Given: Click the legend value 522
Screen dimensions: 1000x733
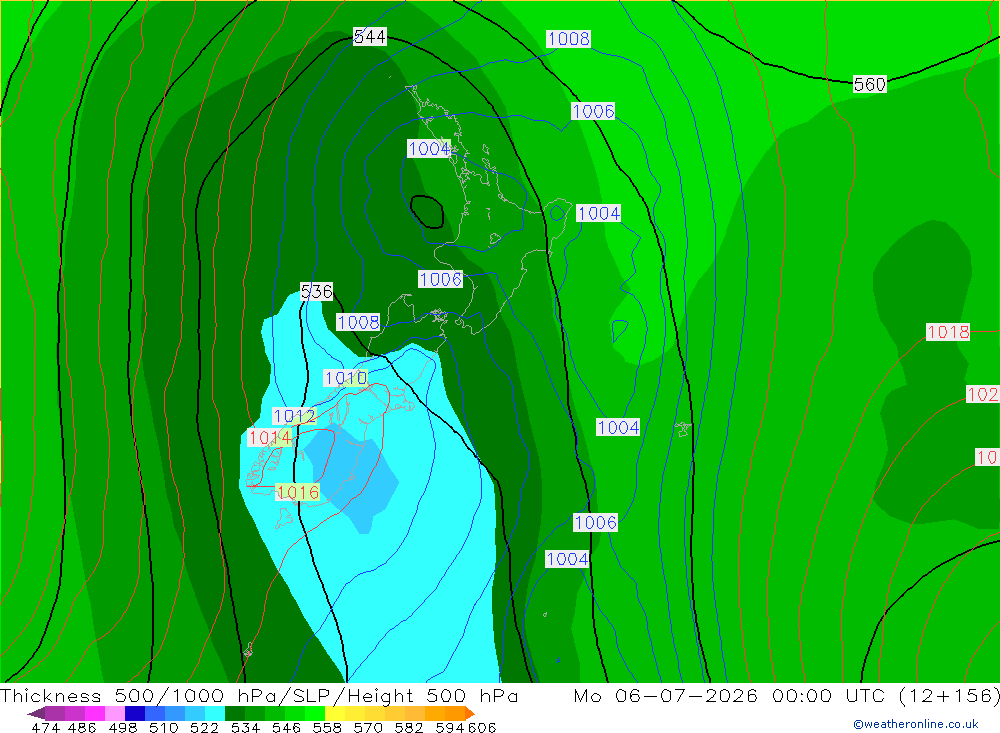Looking at the screenshot, I should (x=204, y=727).
